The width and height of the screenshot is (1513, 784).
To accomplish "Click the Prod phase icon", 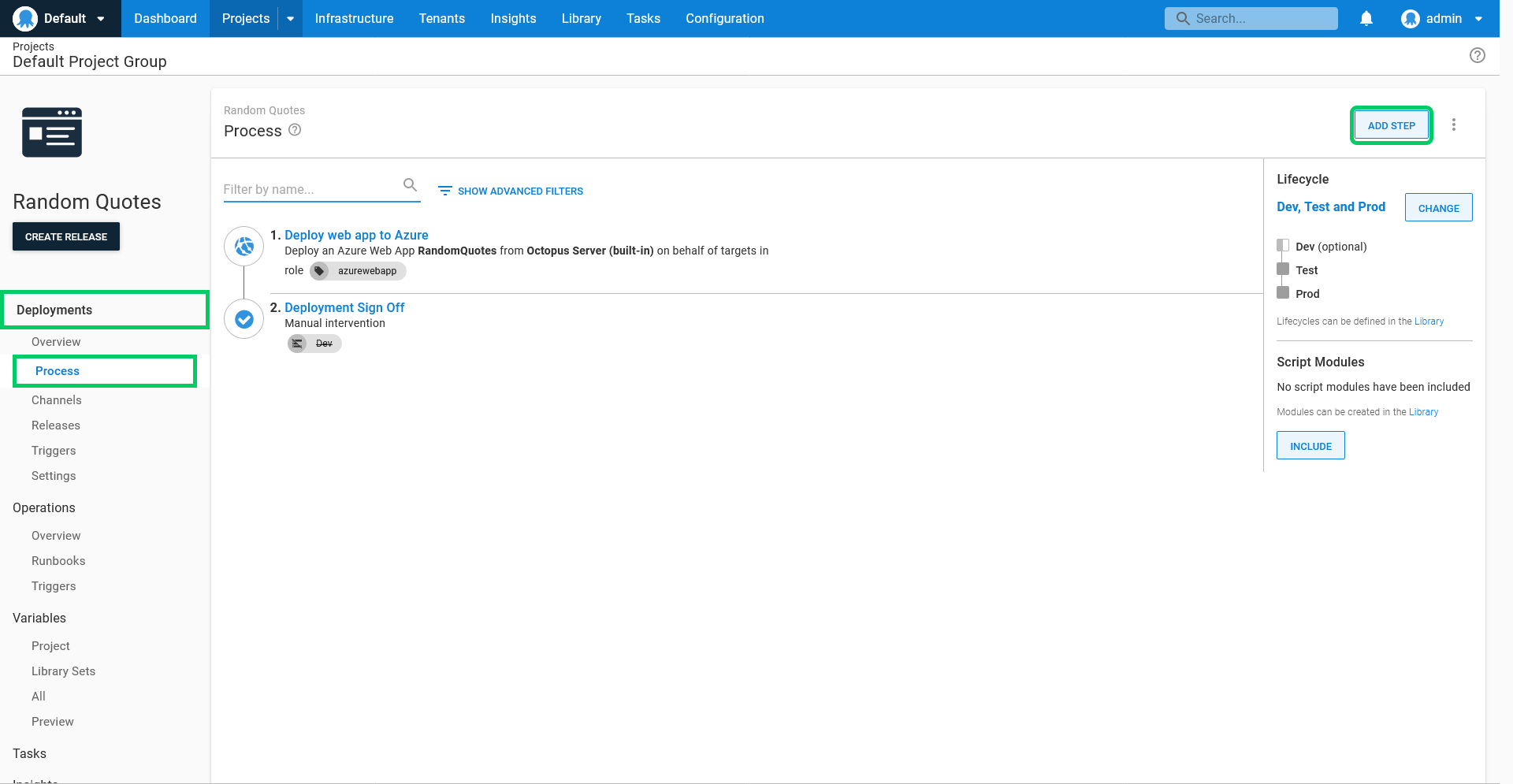I will pos(1283,293).
